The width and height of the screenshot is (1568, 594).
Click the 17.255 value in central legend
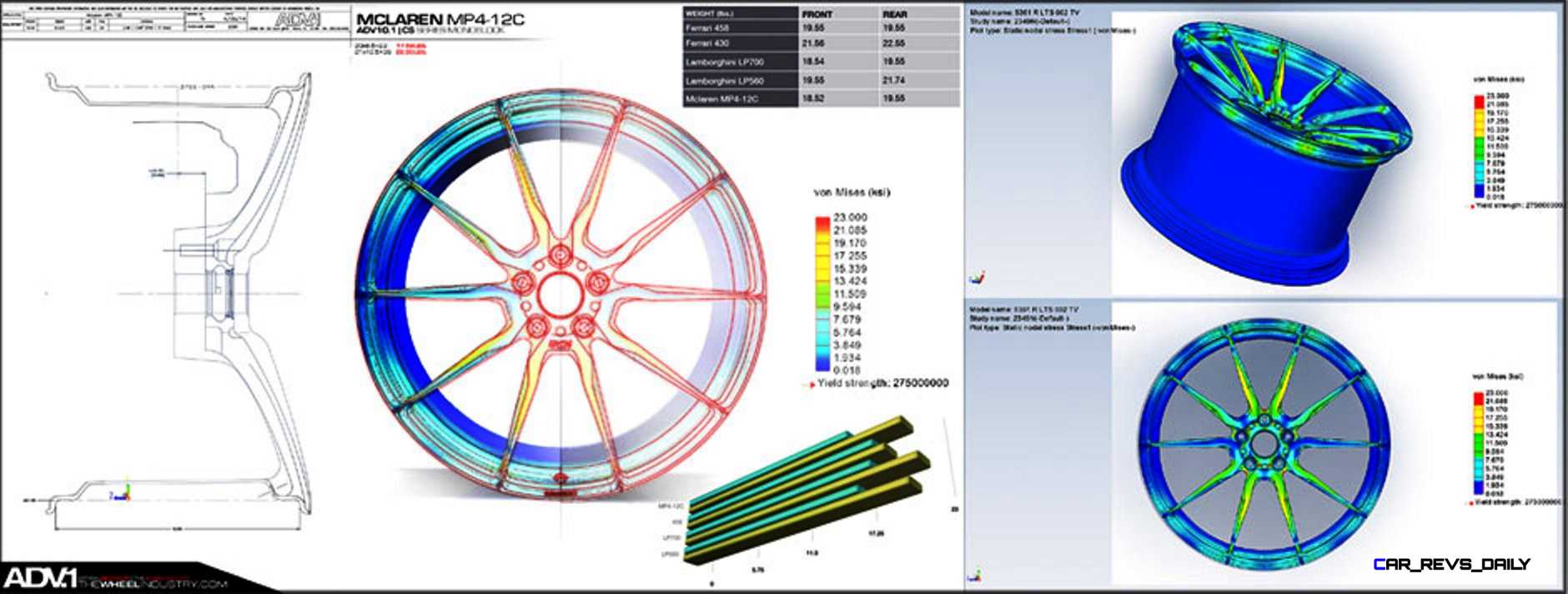(850, 256)
